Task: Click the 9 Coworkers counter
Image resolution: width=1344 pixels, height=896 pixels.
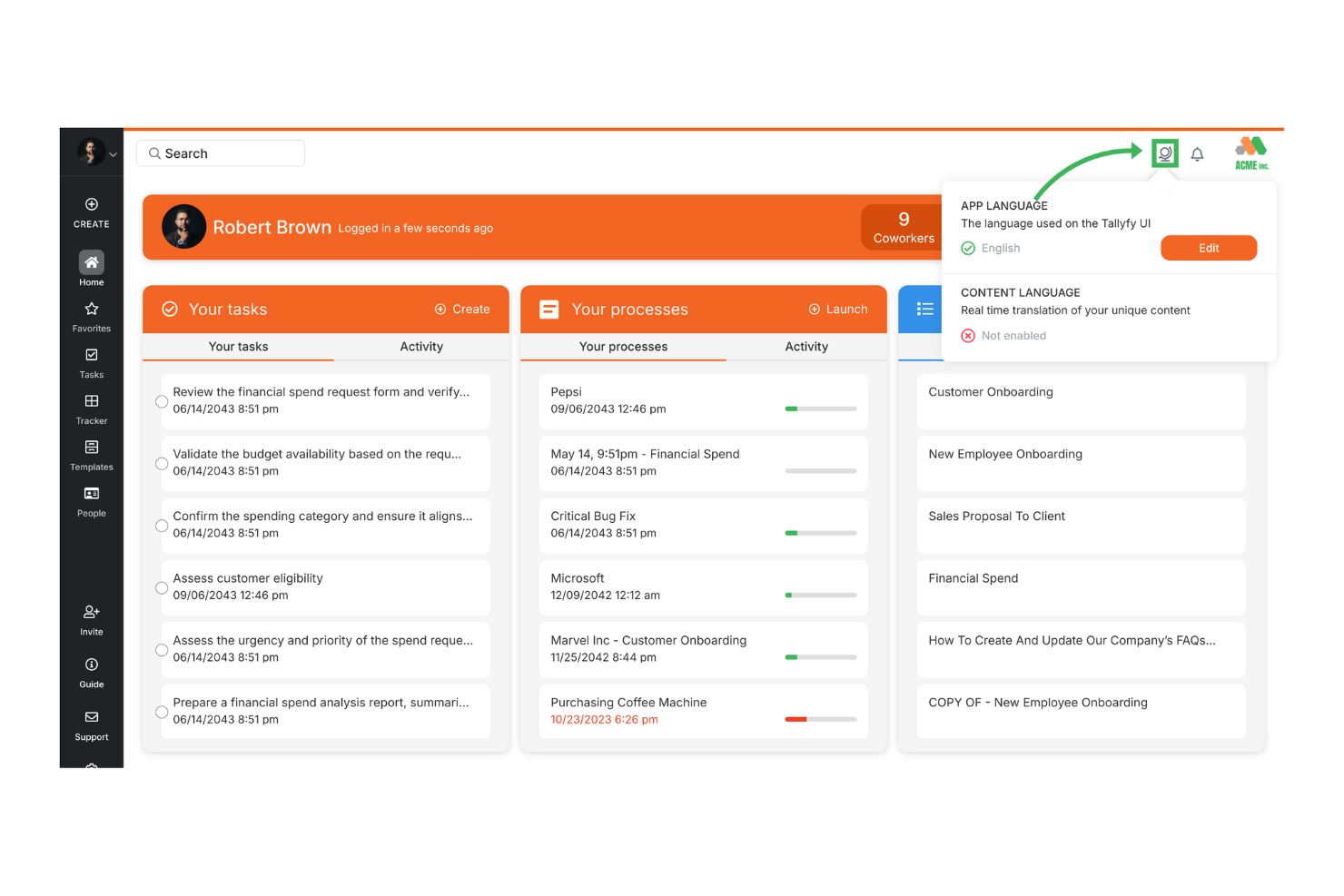Action: point(904,227)
